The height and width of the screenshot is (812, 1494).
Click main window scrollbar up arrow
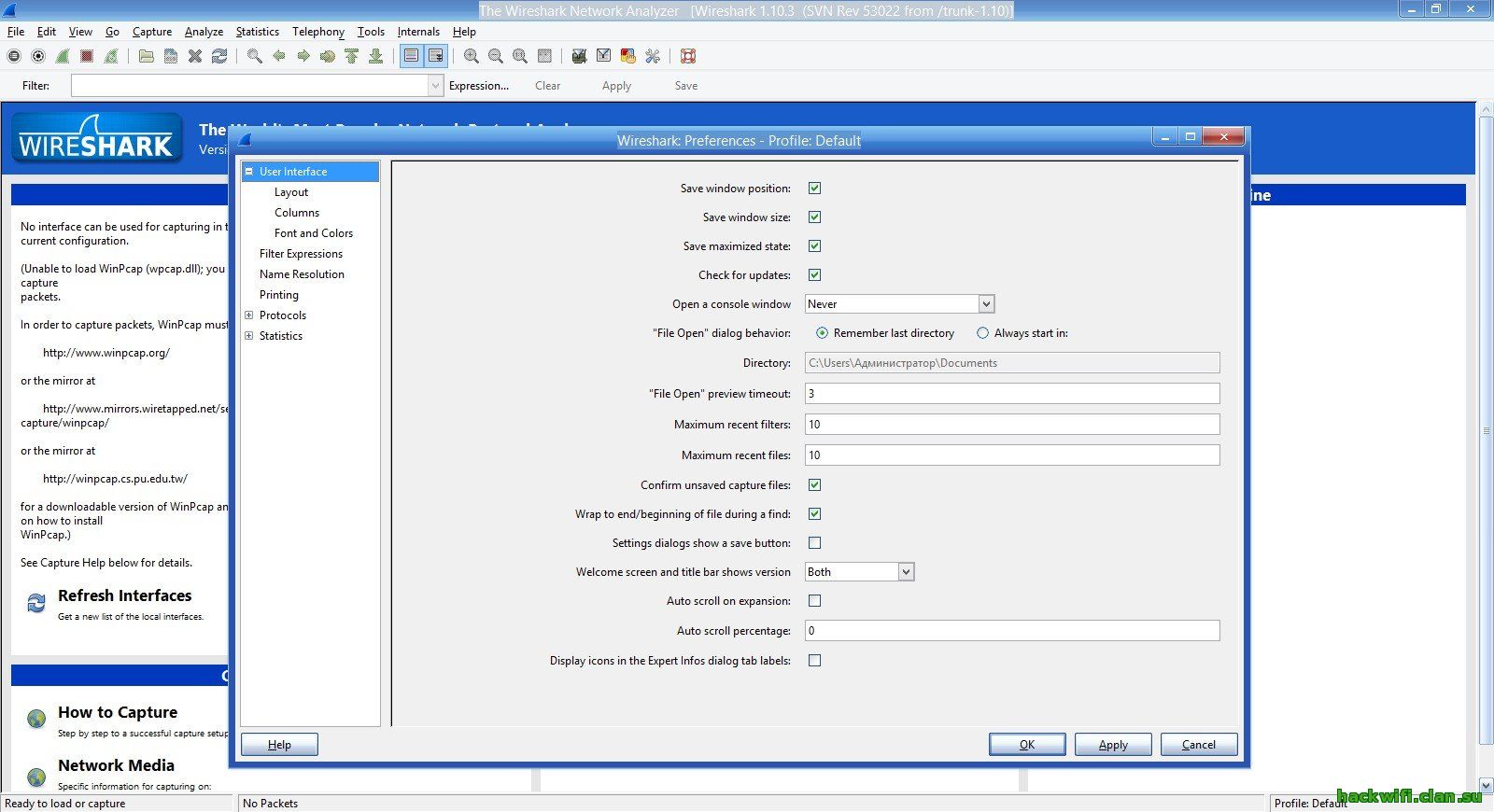pos(1486,110)
